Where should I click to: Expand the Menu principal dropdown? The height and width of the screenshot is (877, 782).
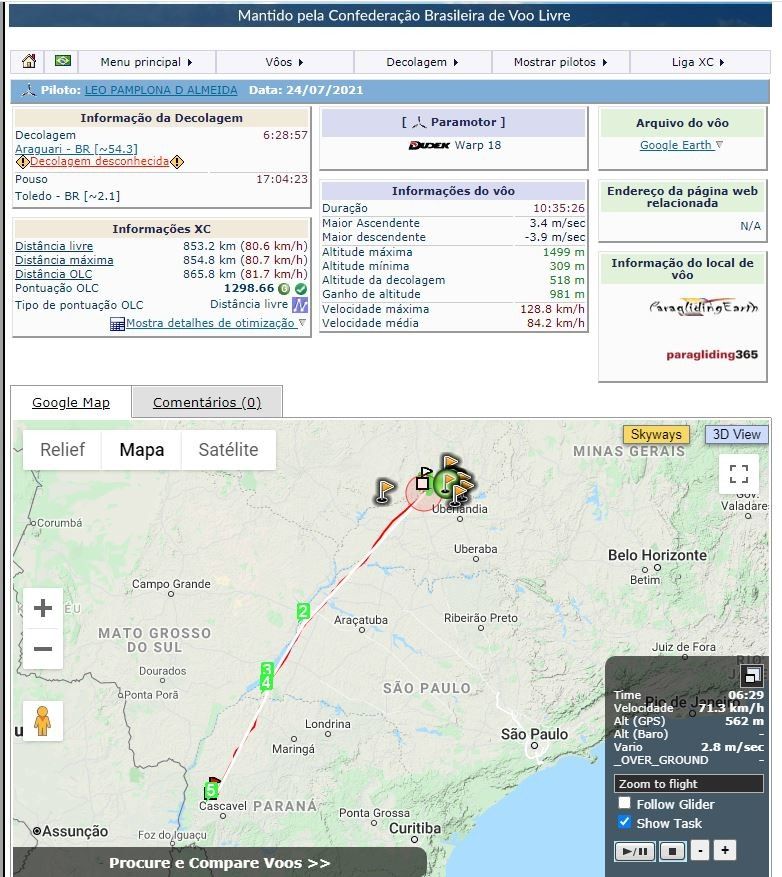[146, 62]
